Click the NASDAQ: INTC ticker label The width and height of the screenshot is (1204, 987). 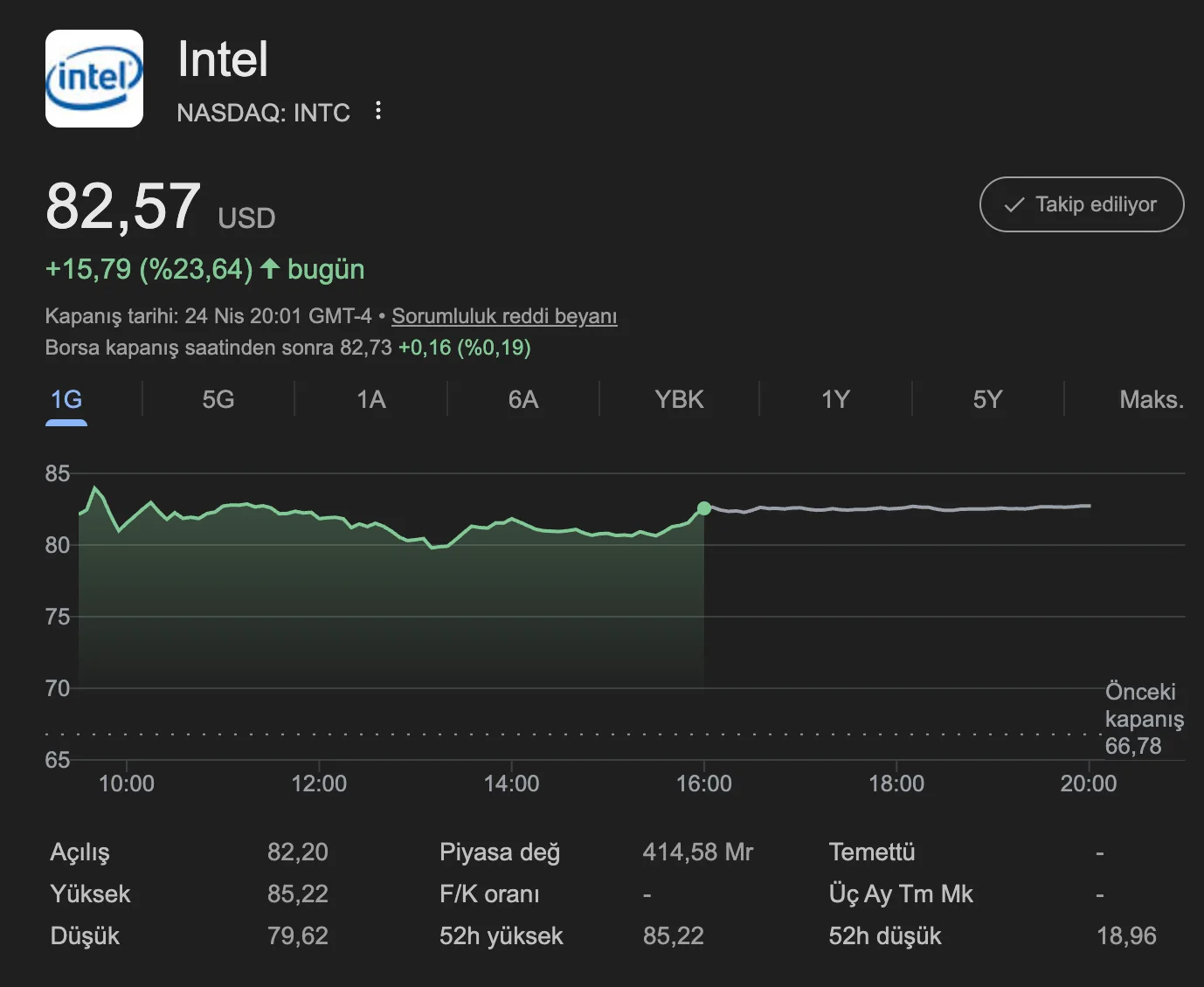(x=264, y=112)
